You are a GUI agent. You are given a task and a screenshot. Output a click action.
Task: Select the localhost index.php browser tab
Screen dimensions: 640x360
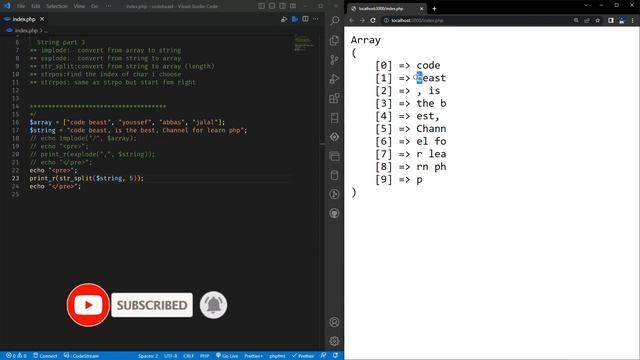pyautogui.click(x=386, y=9)
